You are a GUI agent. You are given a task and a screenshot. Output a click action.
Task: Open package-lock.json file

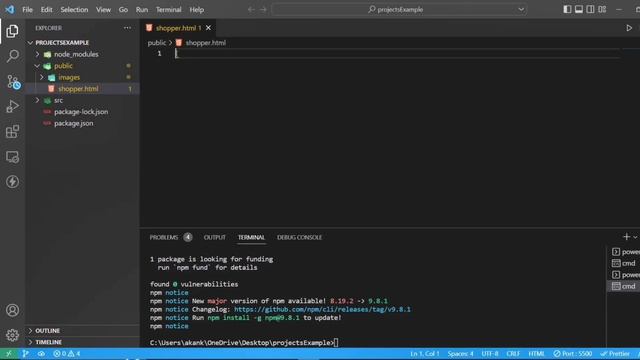point(81,111)
